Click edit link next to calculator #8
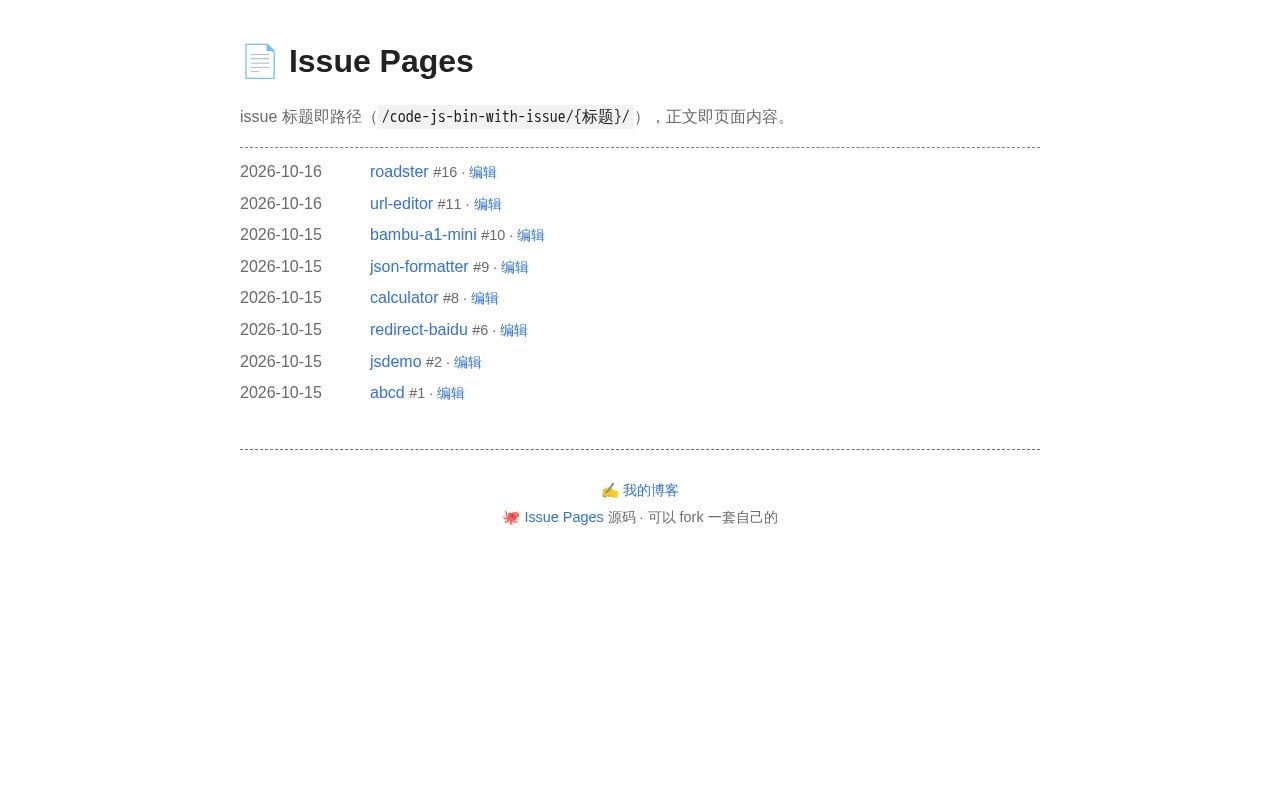This screenshot has width=1280, height=800. point(485,298)
